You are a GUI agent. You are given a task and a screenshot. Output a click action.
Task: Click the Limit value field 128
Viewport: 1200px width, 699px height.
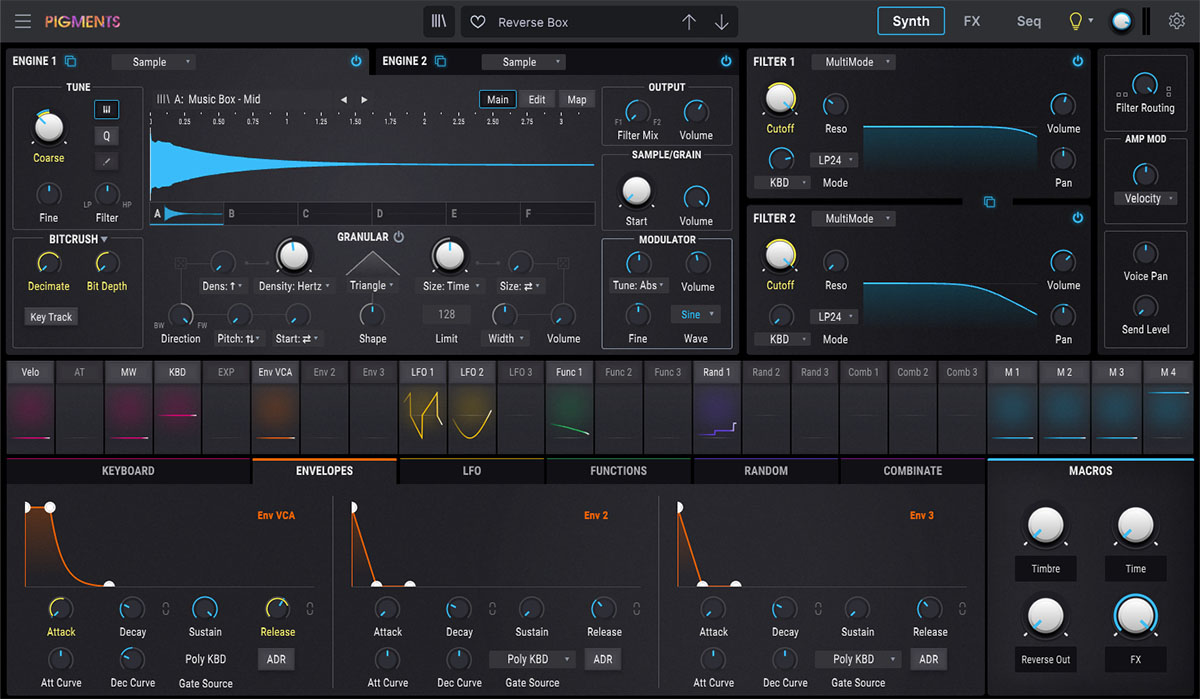(447, 314)
